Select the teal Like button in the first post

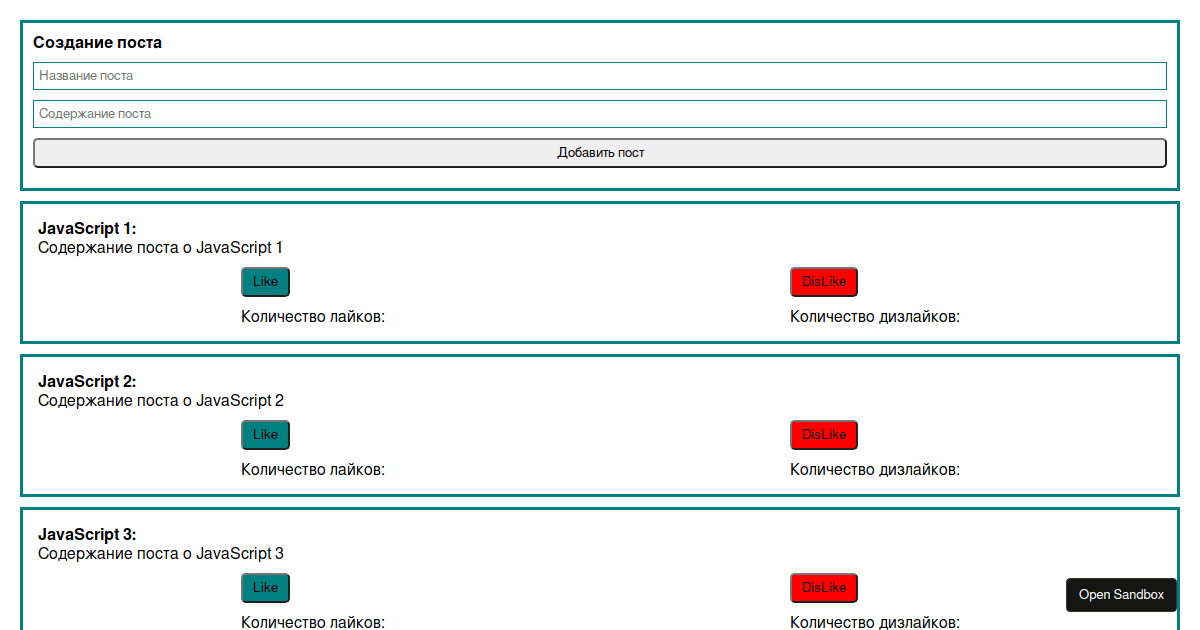264,281
